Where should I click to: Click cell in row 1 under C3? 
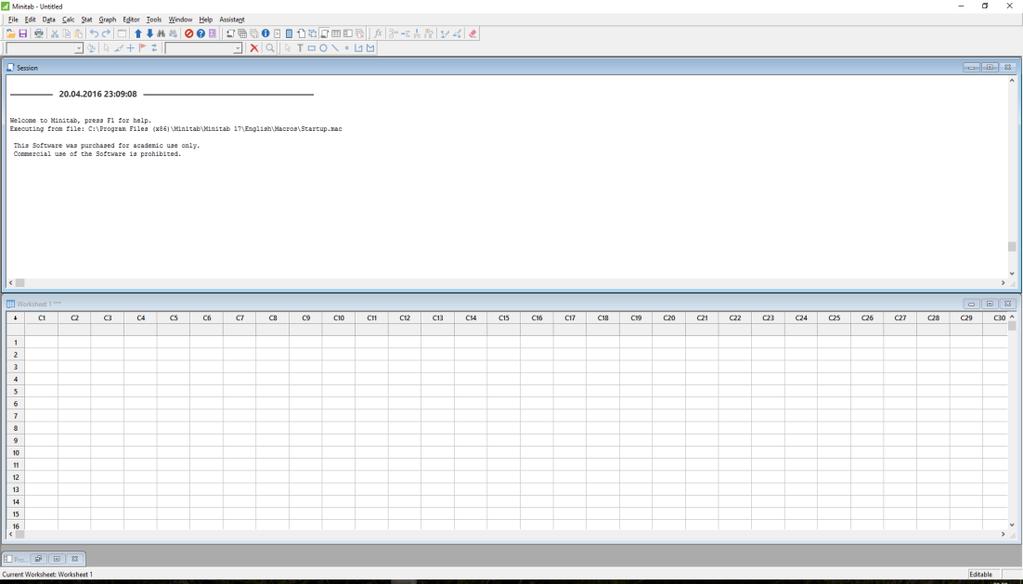pyautogui.click(x=108, y=343)
